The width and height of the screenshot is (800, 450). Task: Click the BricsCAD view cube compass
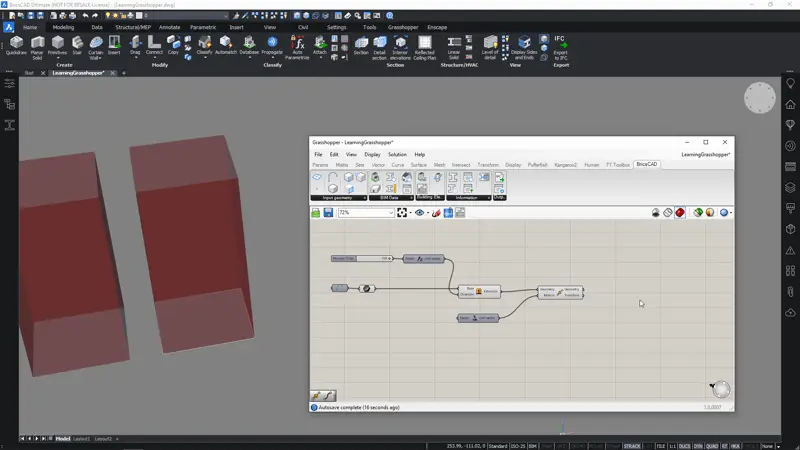pyautogui.click(x=760, y=98)
